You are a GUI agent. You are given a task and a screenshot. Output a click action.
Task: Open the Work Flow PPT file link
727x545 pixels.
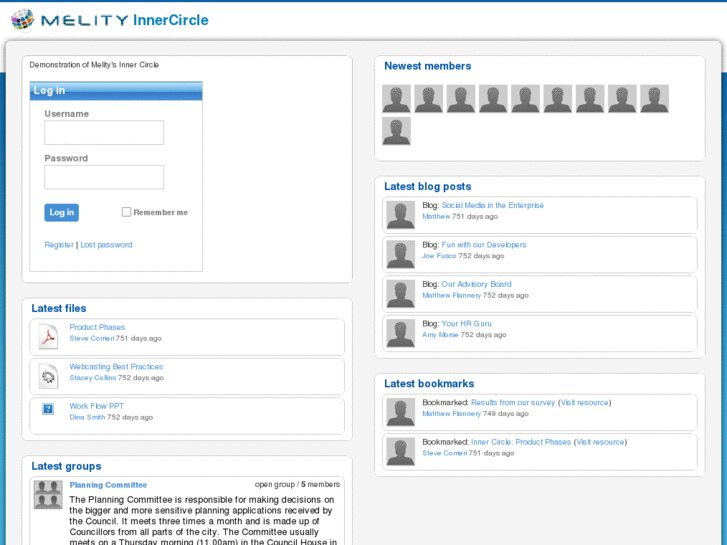[x=96, y=406]
